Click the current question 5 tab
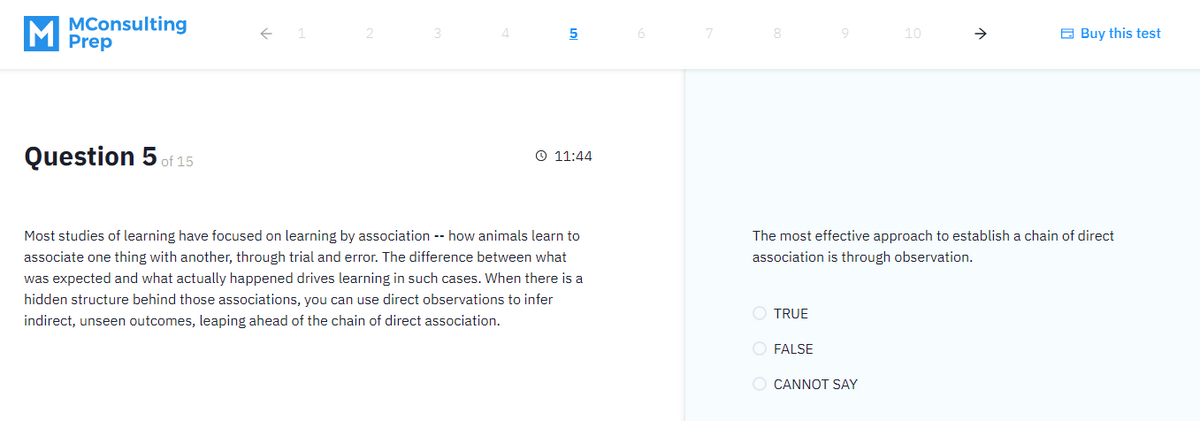 [x=573, y=34]
